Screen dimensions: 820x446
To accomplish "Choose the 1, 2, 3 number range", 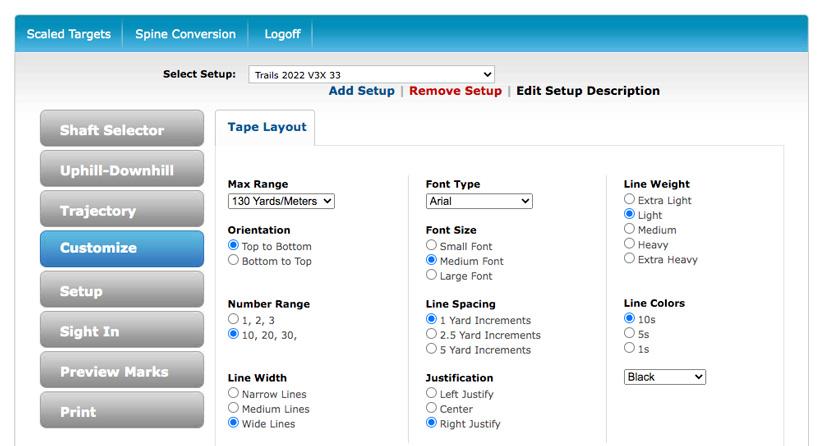I will coord(234,320).
